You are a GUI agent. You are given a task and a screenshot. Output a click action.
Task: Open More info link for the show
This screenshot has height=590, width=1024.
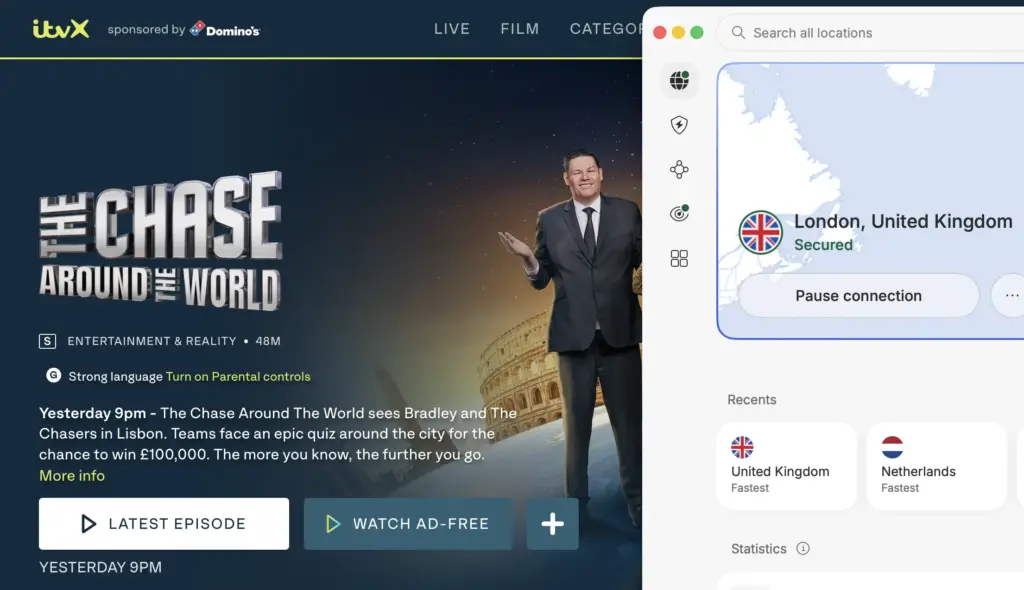72,476
